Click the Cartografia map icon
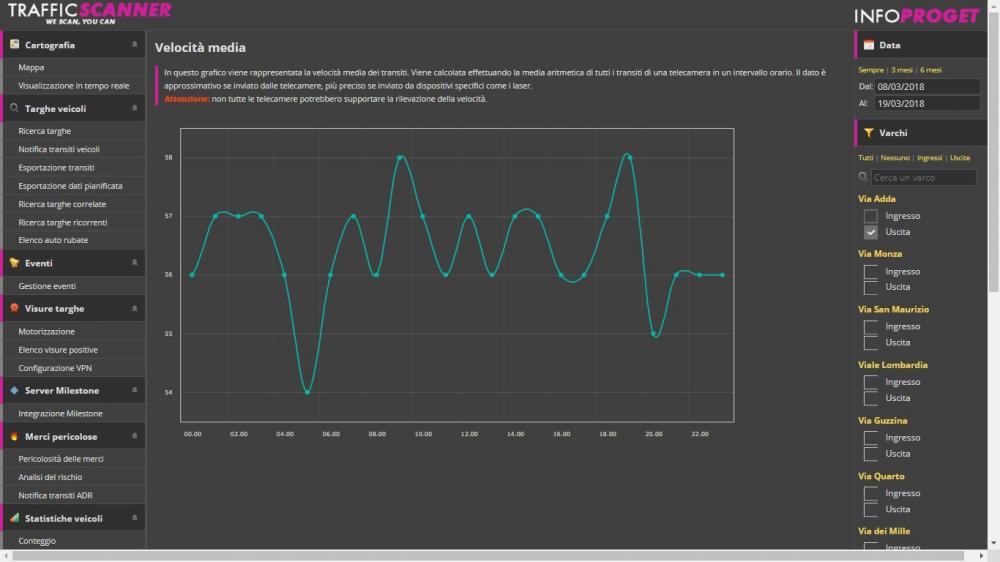Screen dimensions: 1000x562 [15, 45]
